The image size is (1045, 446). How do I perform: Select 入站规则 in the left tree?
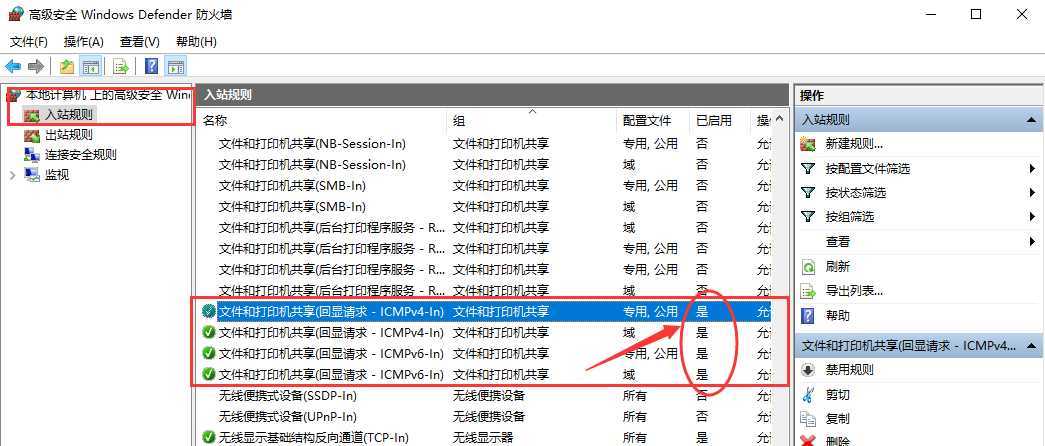coord(69,115)
